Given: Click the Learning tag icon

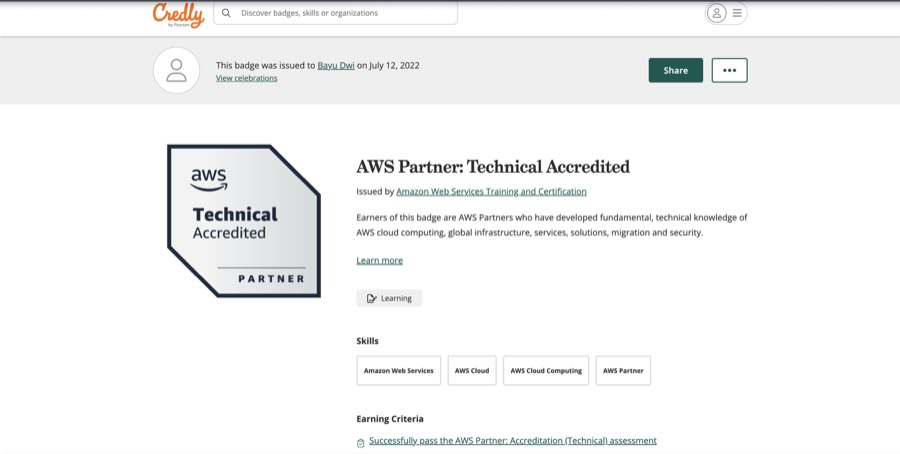Looking at the screenshot, I should pos(372,298).
